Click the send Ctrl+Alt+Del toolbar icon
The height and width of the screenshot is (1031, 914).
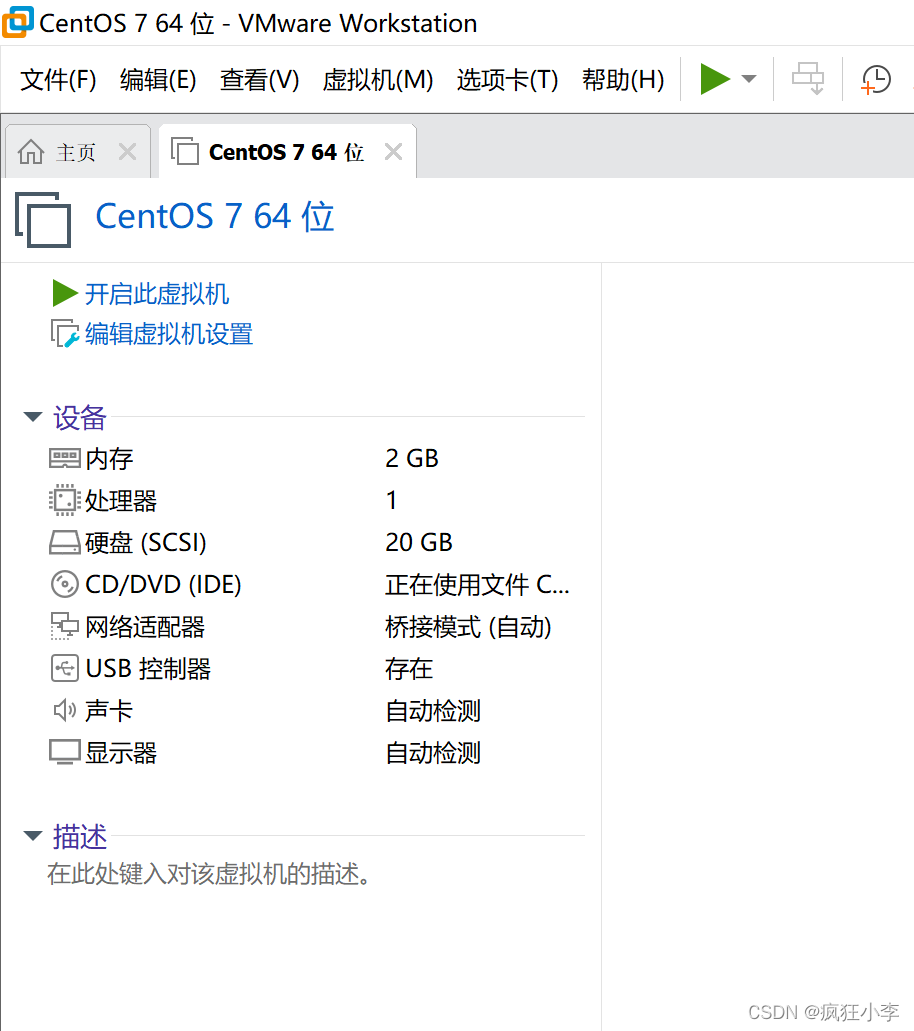click(808, 80)
